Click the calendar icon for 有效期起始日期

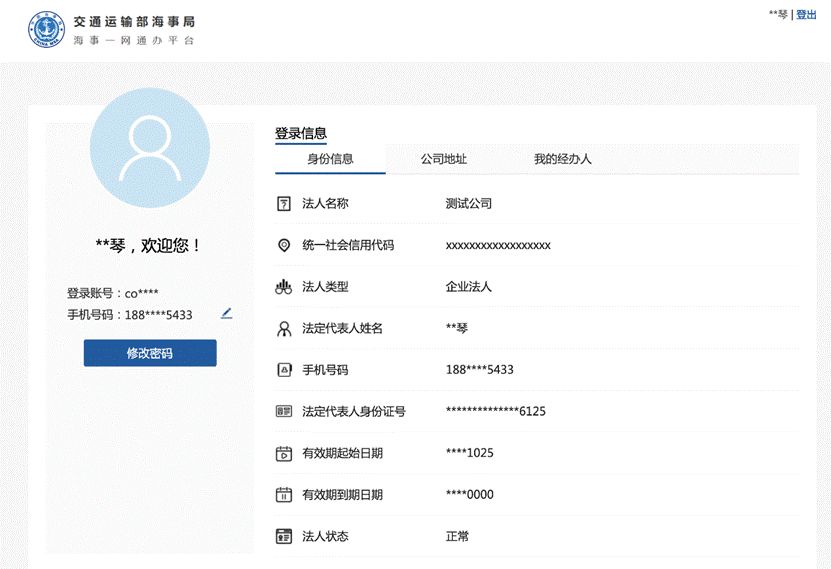283,453
